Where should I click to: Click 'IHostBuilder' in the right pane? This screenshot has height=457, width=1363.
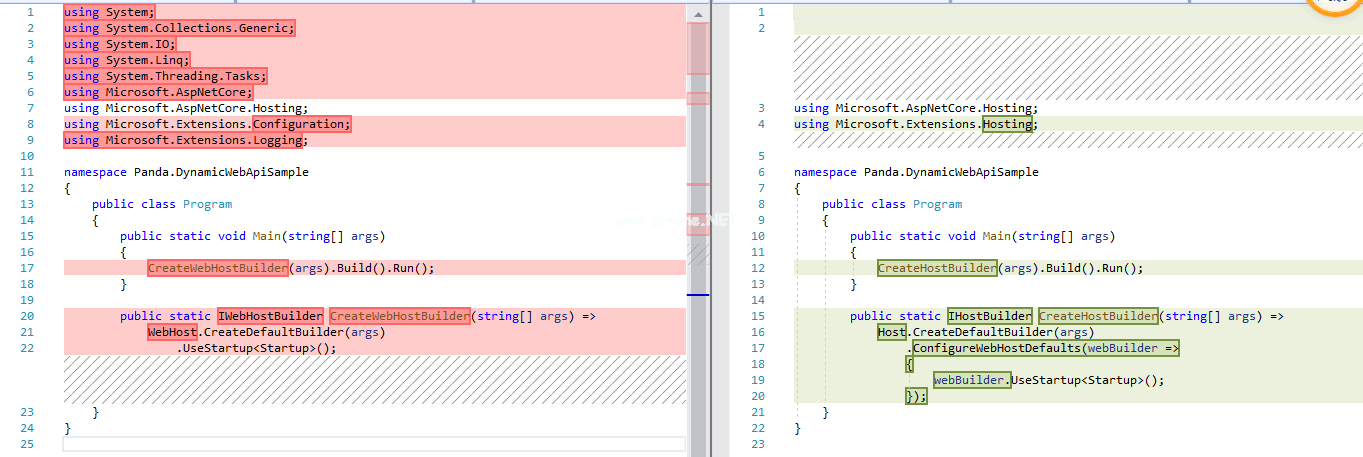pos(989,316)
